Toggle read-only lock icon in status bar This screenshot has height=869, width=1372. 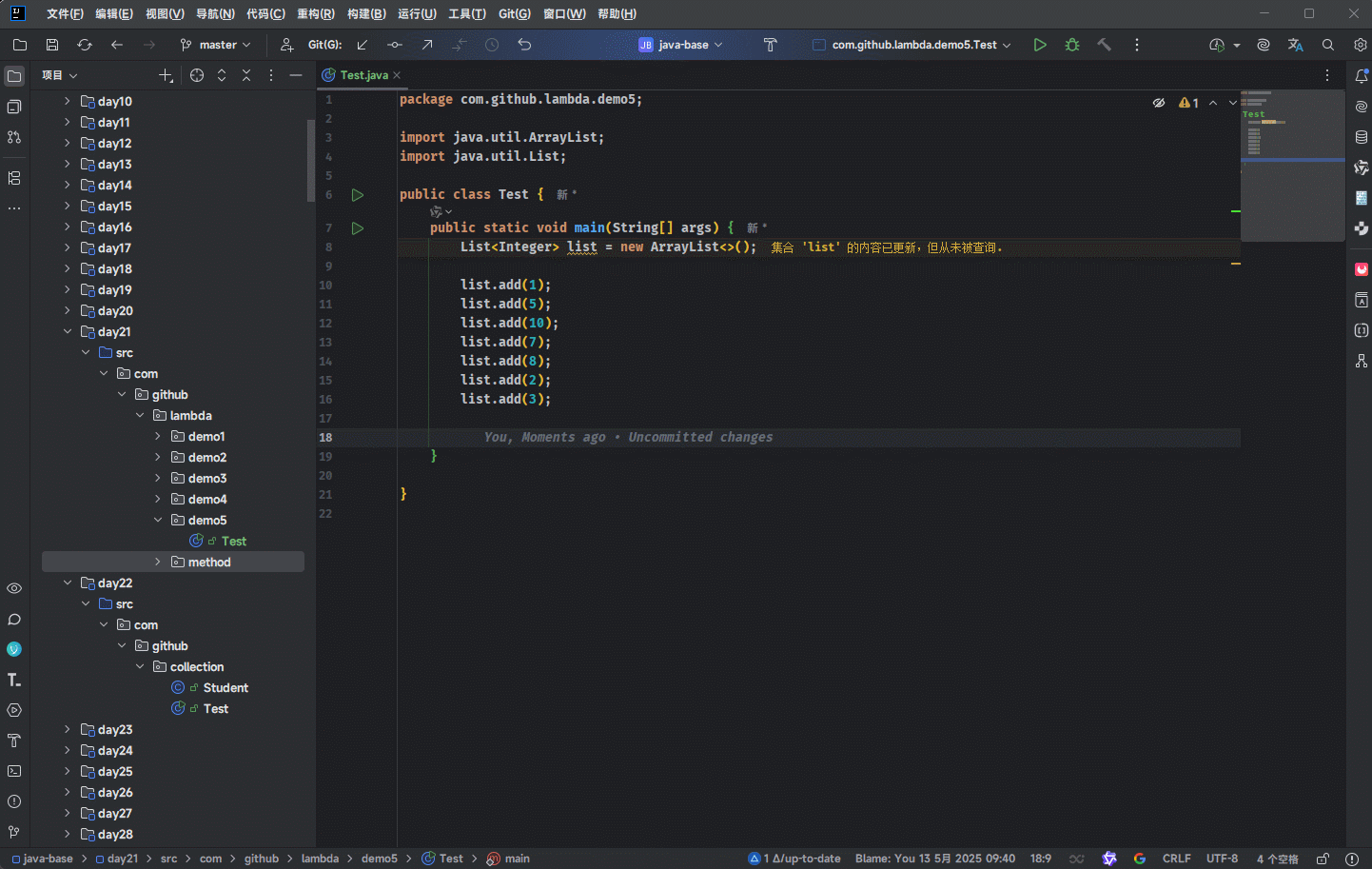1323,859
